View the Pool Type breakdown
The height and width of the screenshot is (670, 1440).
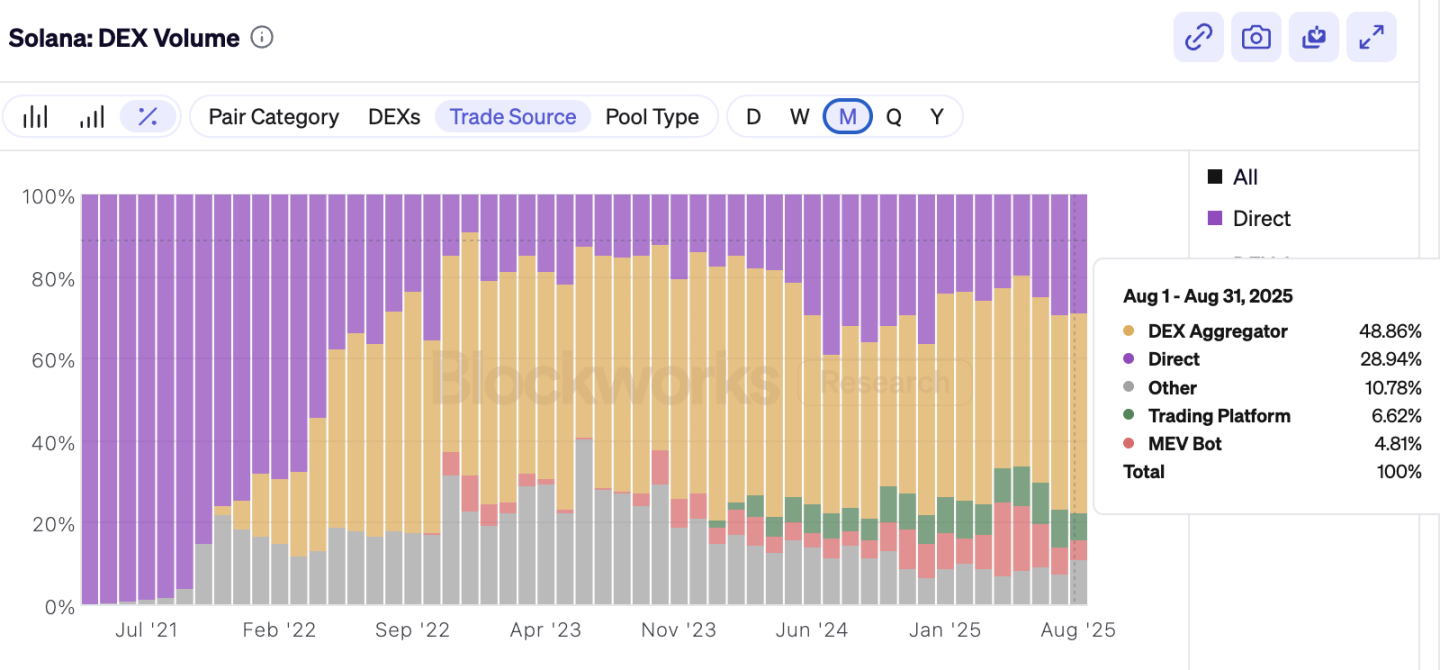point(652,117)
